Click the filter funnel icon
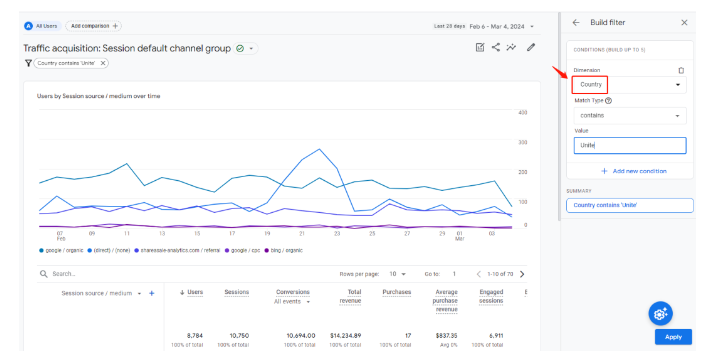 pos(28,63)
